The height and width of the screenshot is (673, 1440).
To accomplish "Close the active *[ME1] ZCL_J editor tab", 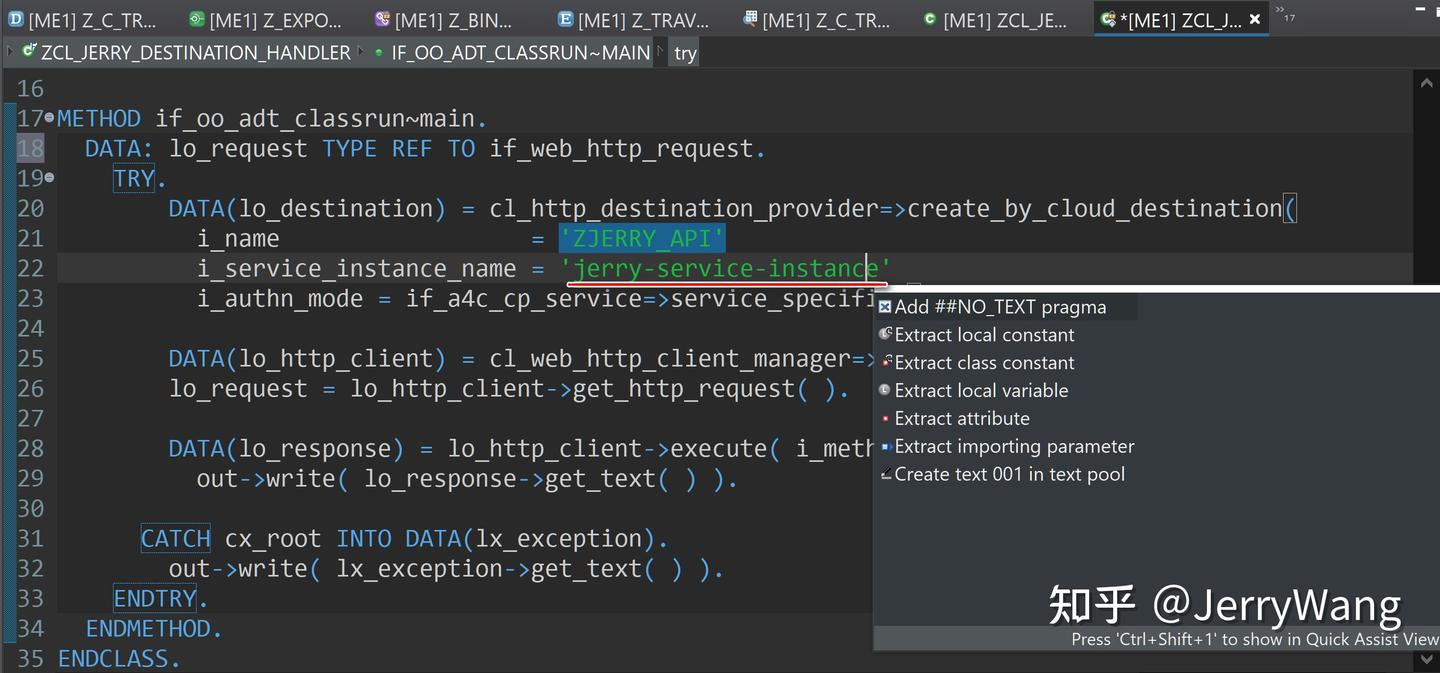I will (x=1255, y=19).
